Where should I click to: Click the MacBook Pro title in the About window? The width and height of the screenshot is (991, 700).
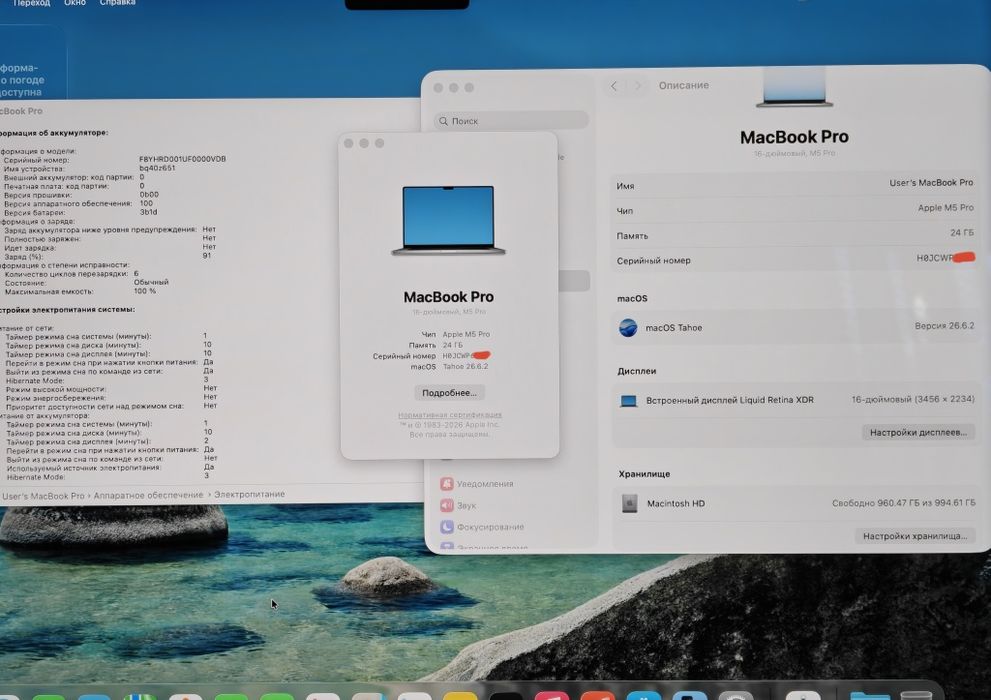pos(449,296)
